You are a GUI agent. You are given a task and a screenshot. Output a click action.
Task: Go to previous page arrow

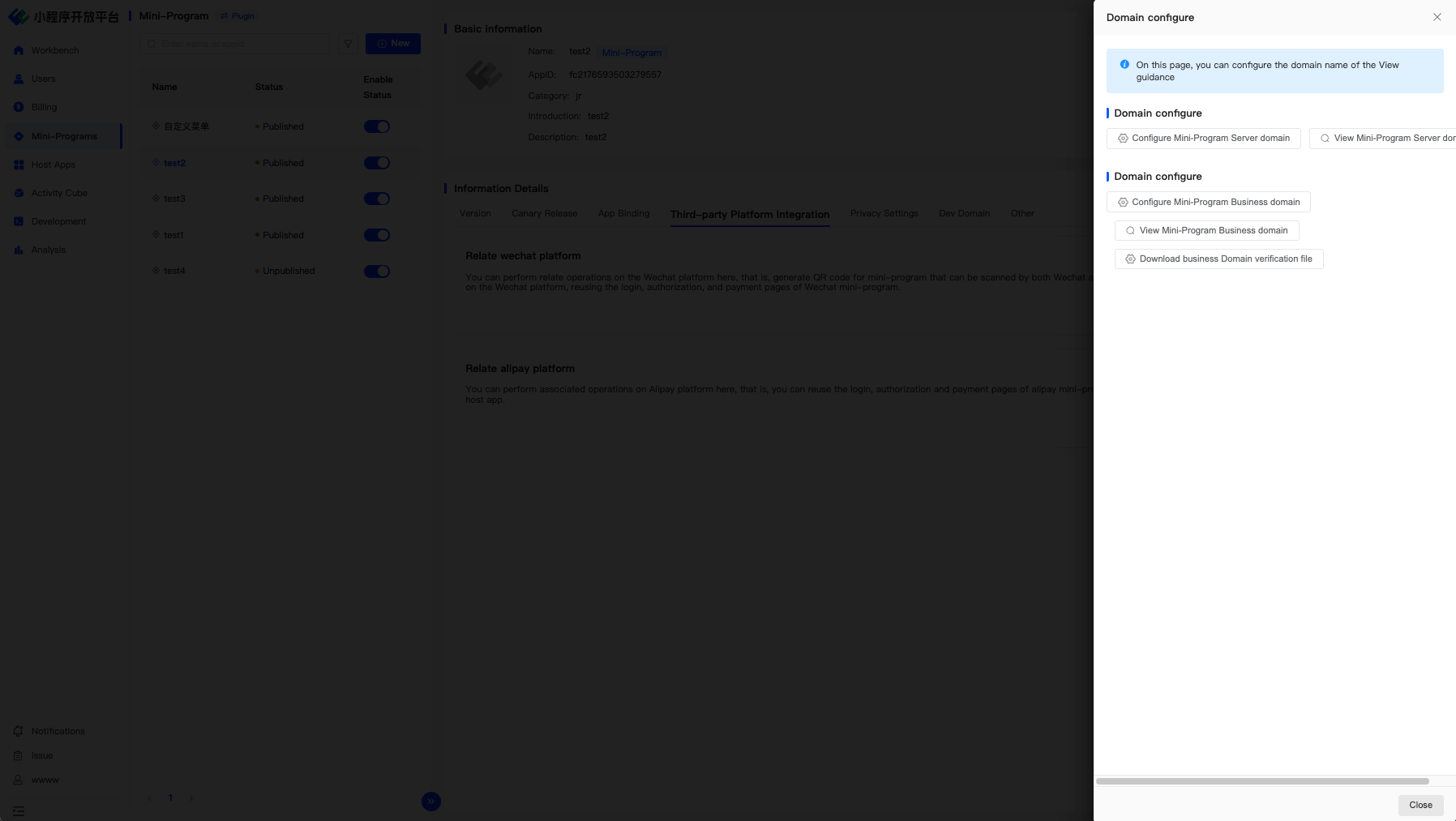pyautogui.click(x=149, y=798)
